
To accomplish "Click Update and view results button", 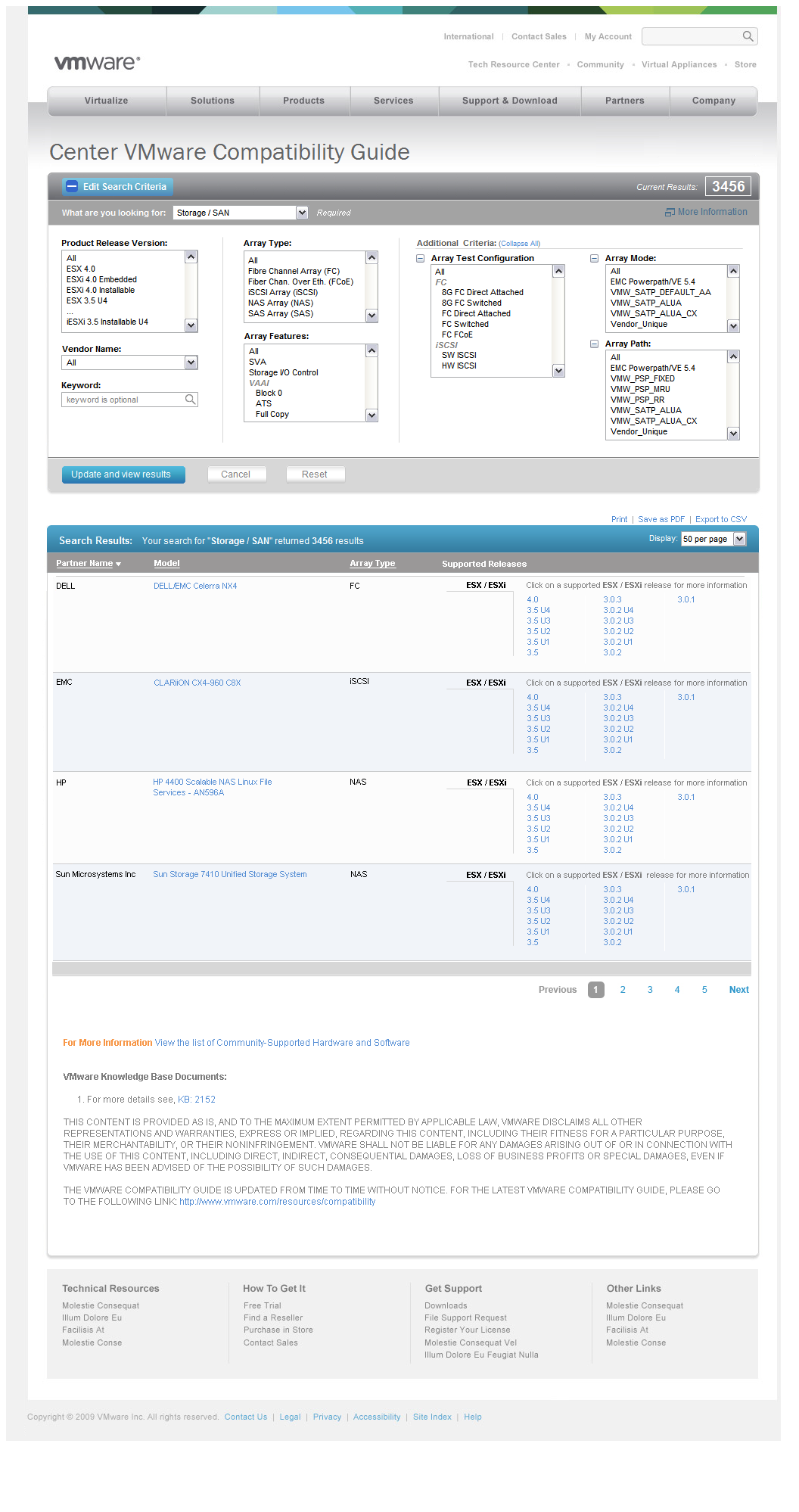I will click(x=123, y=474).
